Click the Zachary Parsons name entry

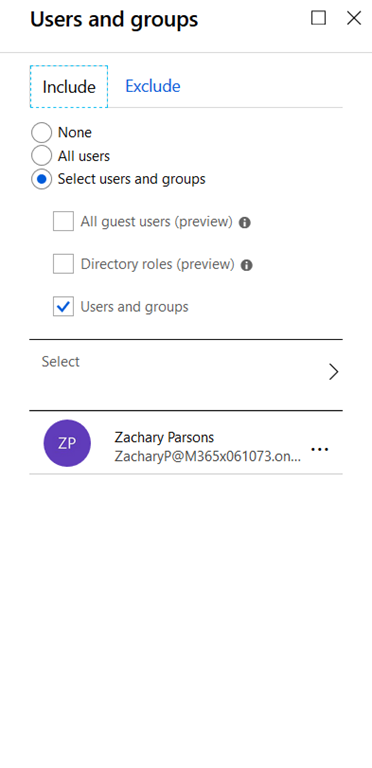(164, 437)
